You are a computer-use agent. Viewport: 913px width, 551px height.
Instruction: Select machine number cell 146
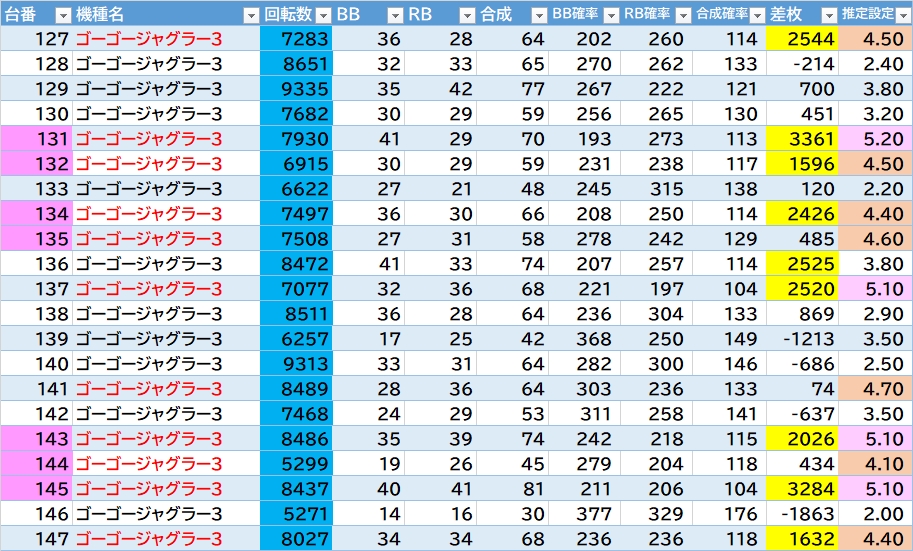click(x=36, y=514)
